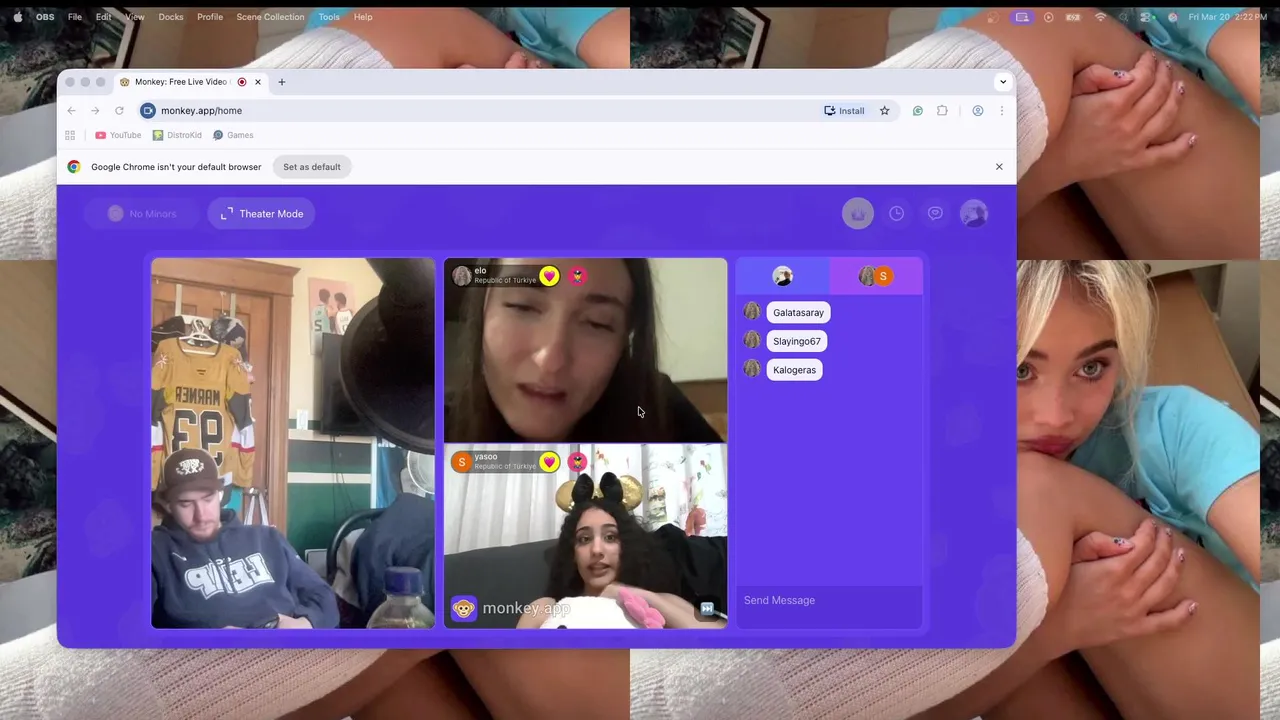
Task: Open the Games bookmark
Action: [233, 135]
